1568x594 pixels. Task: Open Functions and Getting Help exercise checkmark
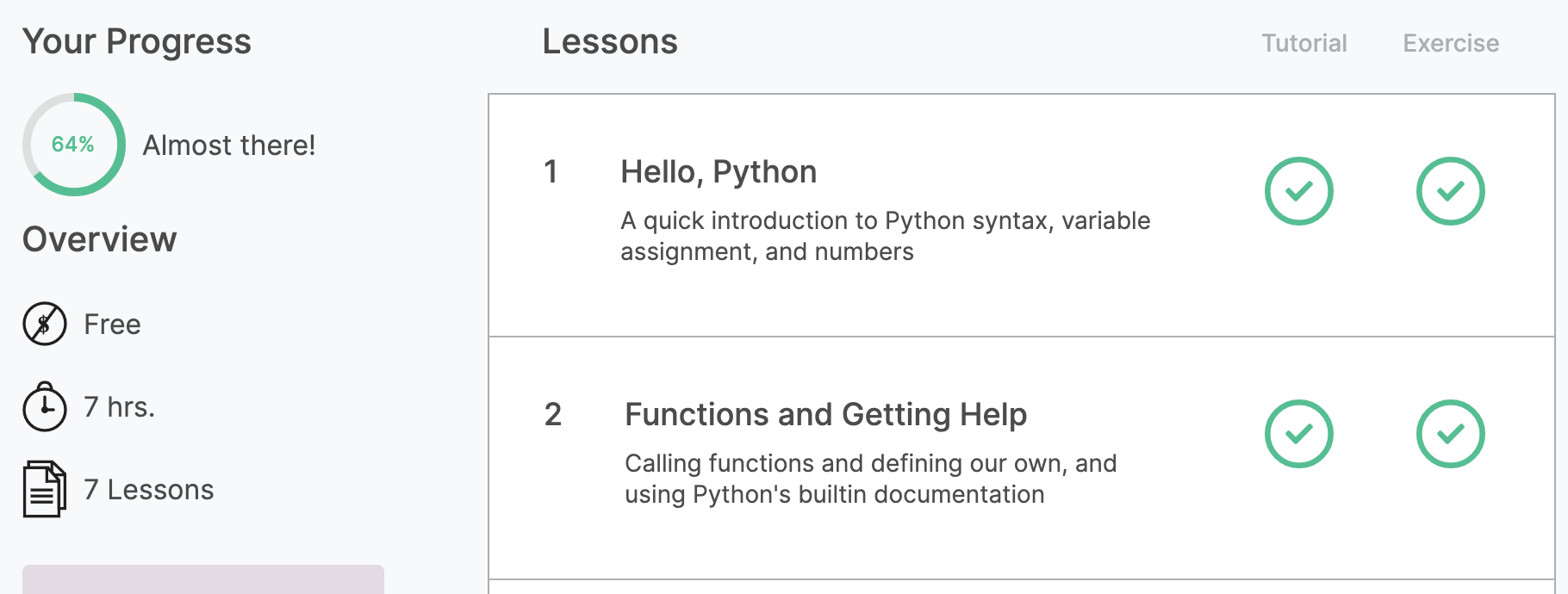(x=1450, y=434)
